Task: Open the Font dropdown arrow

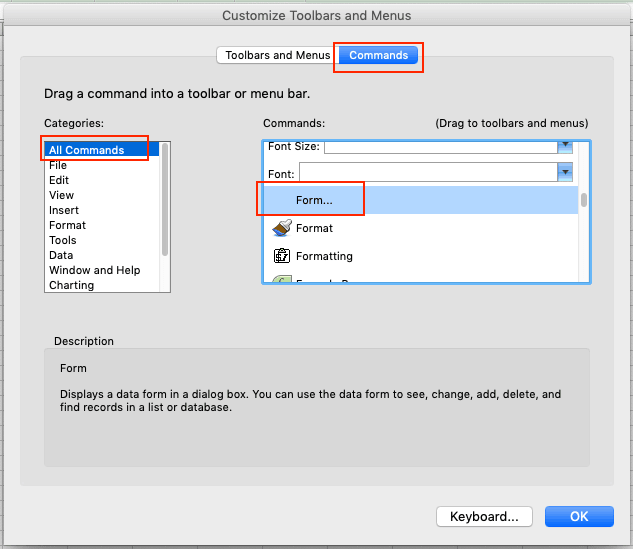Action: pos(564,172)
